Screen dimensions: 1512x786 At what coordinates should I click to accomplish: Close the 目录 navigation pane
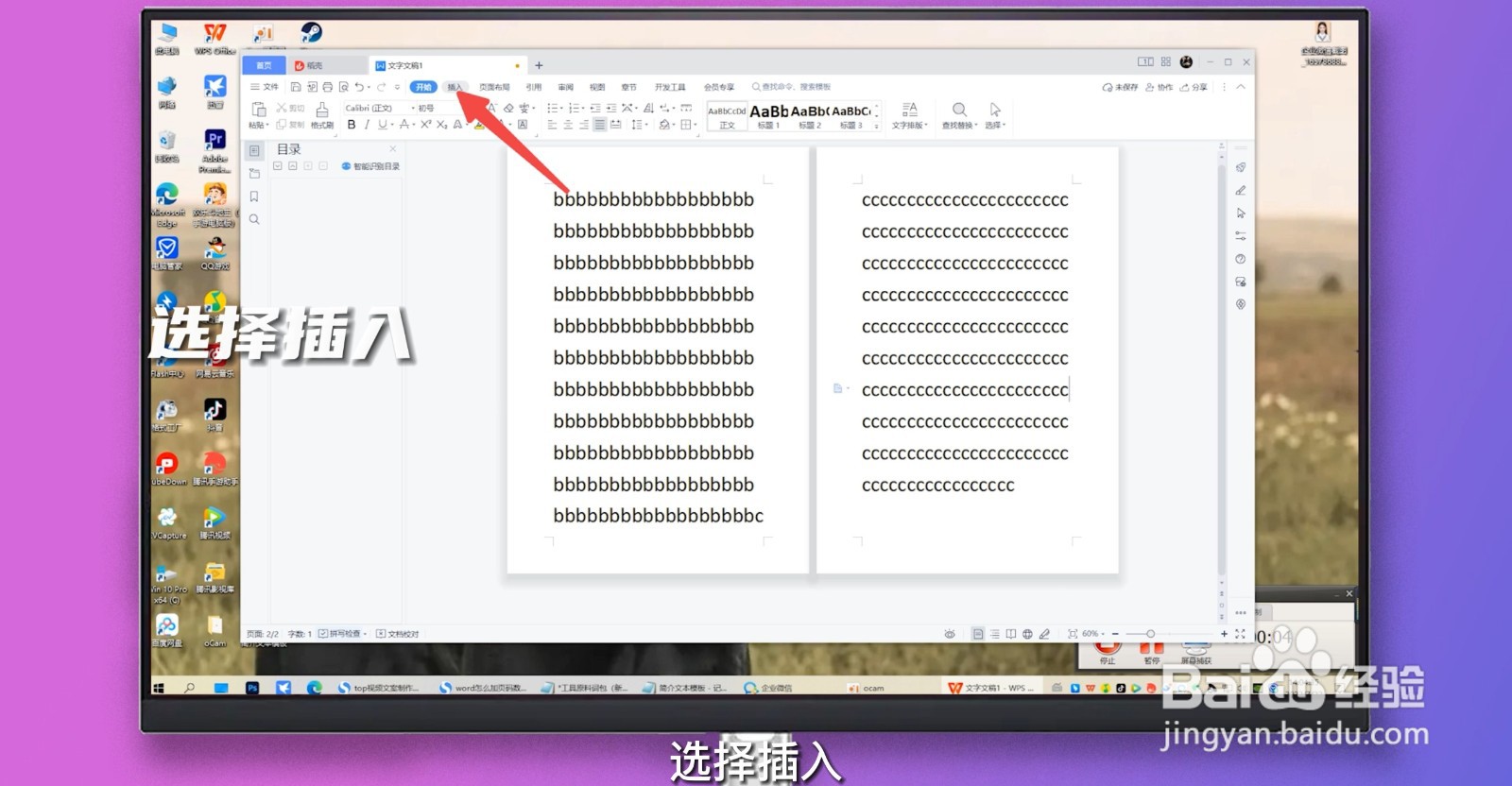pos(393,149)
